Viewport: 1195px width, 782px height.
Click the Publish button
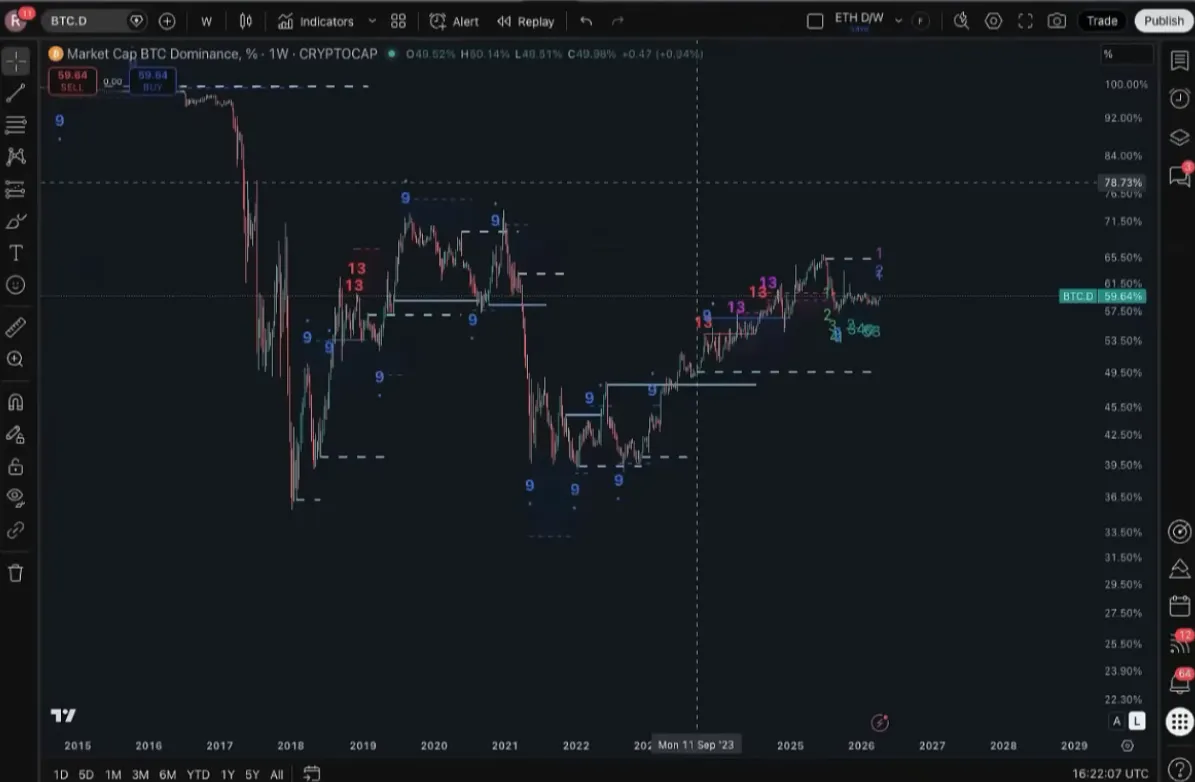tap(1164, 21)
